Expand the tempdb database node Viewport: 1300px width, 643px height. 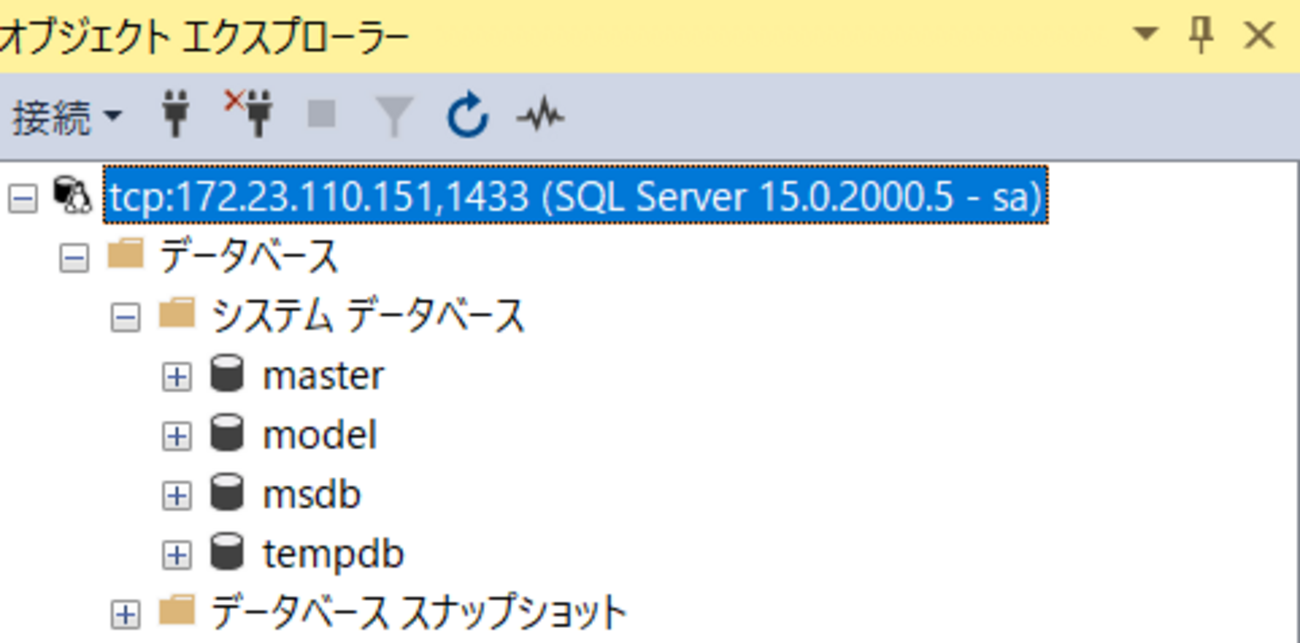177,554
